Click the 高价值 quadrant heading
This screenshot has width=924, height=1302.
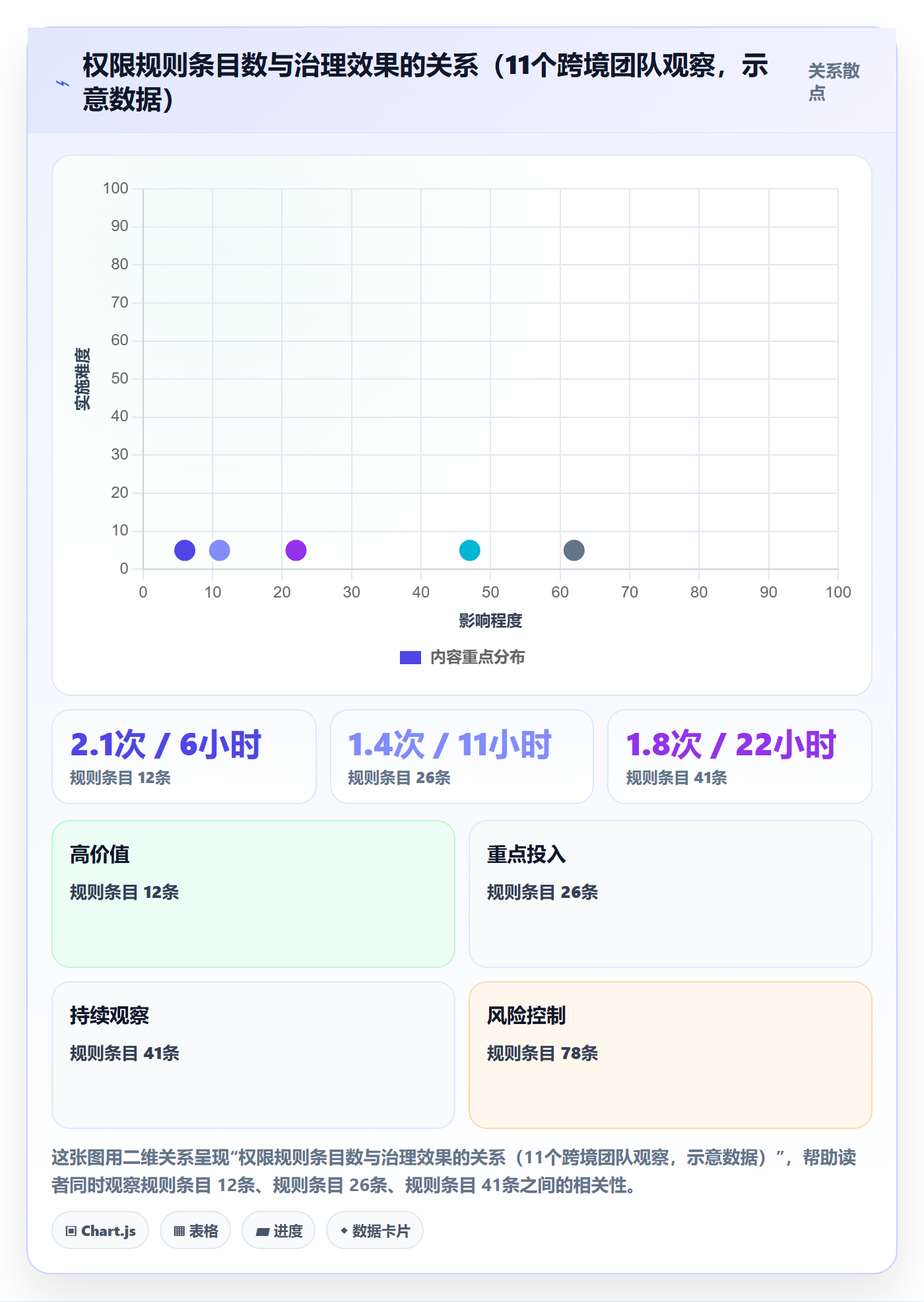click(x=100, y=854)
